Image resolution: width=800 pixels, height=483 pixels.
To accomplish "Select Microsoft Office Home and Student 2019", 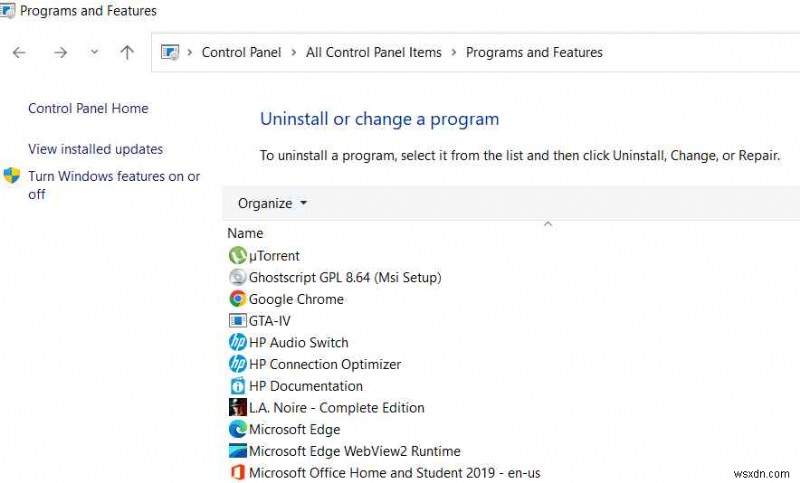I will (x=394, y=472).
